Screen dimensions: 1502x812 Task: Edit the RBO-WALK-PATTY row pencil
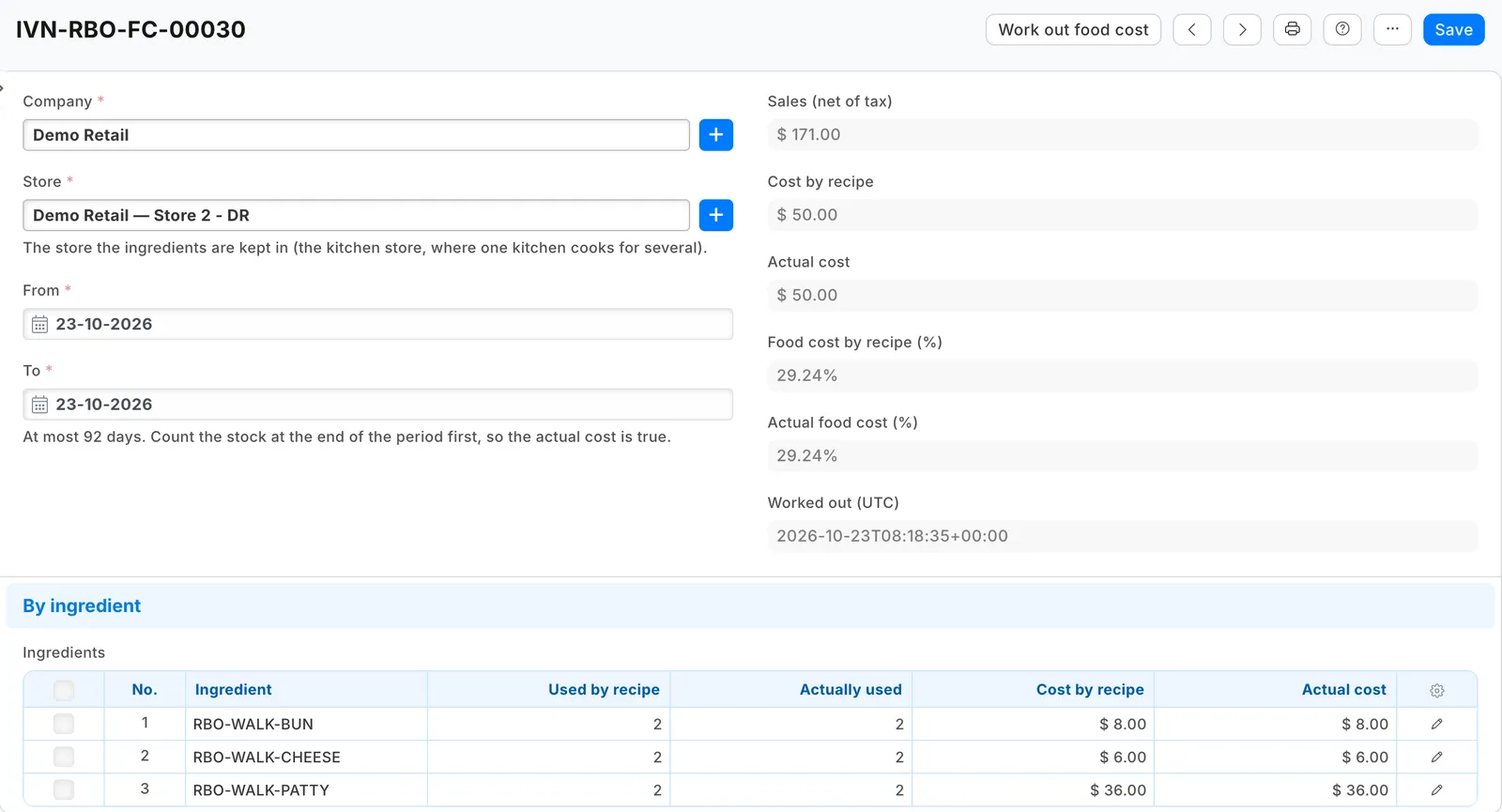coord(1437,789)
